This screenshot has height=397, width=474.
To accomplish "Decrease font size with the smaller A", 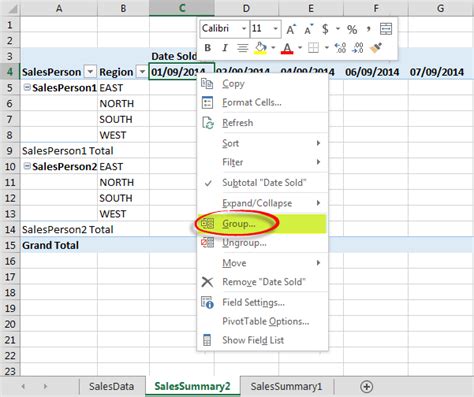I will 309,29.
